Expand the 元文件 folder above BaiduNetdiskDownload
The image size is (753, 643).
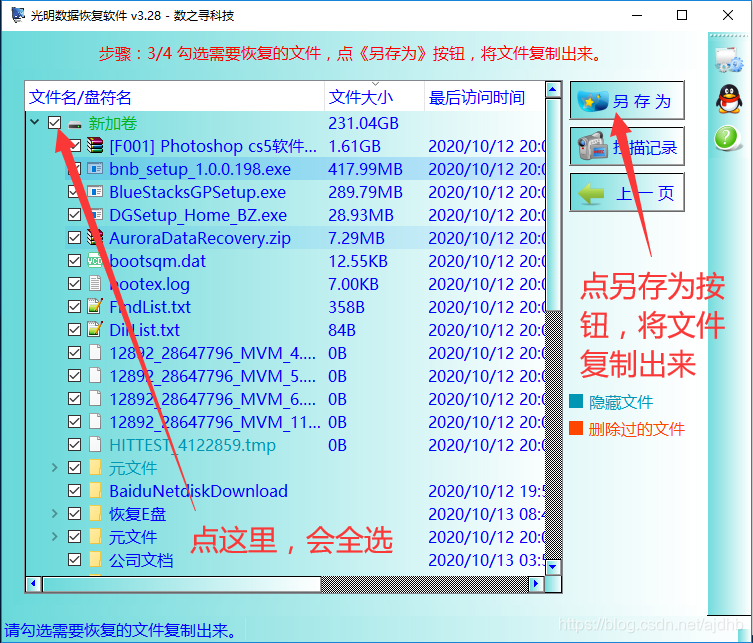coord(54,467)
